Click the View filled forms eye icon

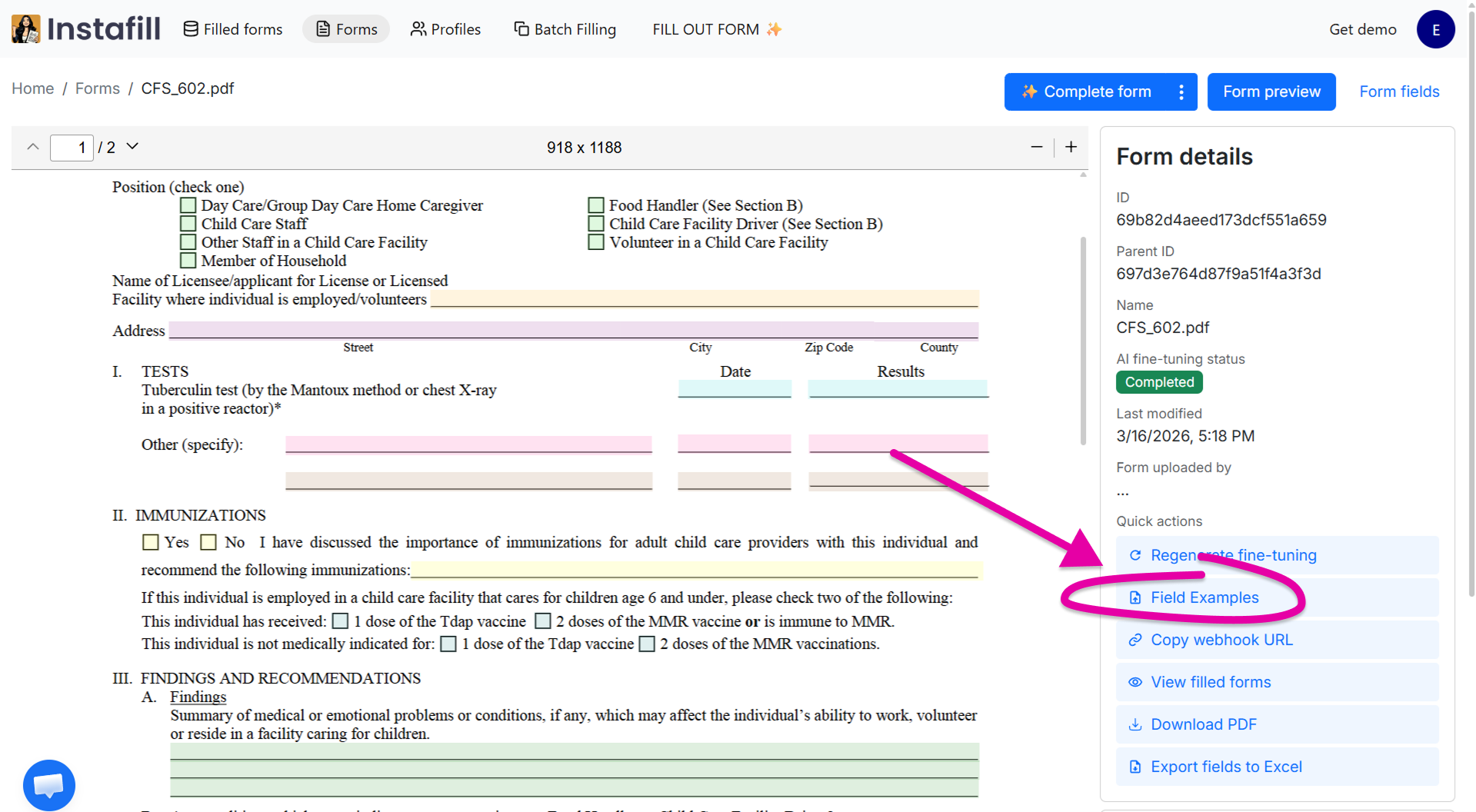pyautogui.click(x=1134, y=682)
